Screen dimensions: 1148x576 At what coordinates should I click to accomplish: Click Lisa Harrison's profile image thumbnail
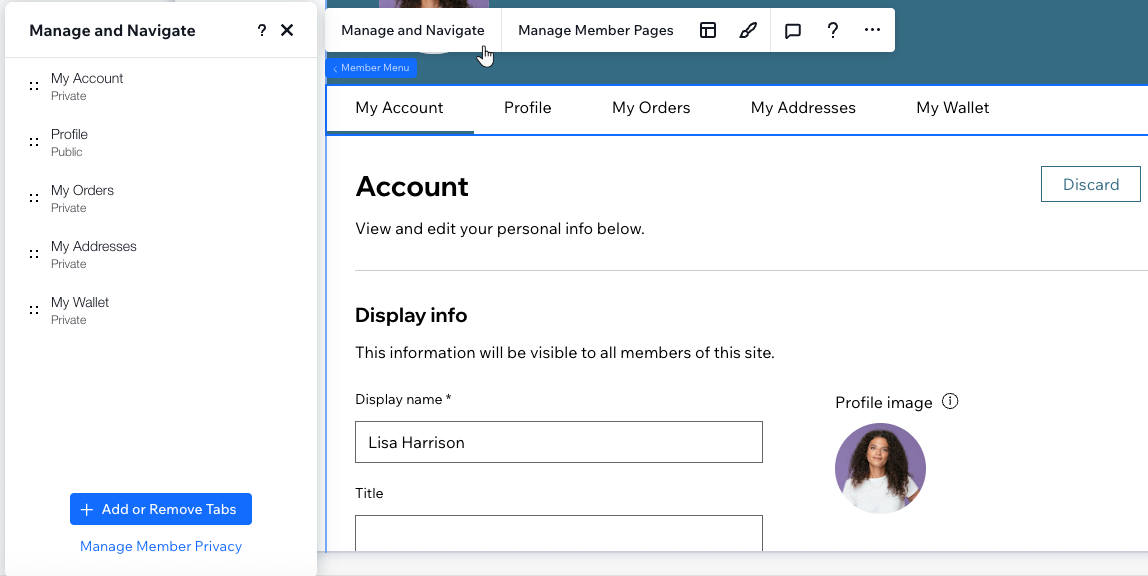click(880, 467)
